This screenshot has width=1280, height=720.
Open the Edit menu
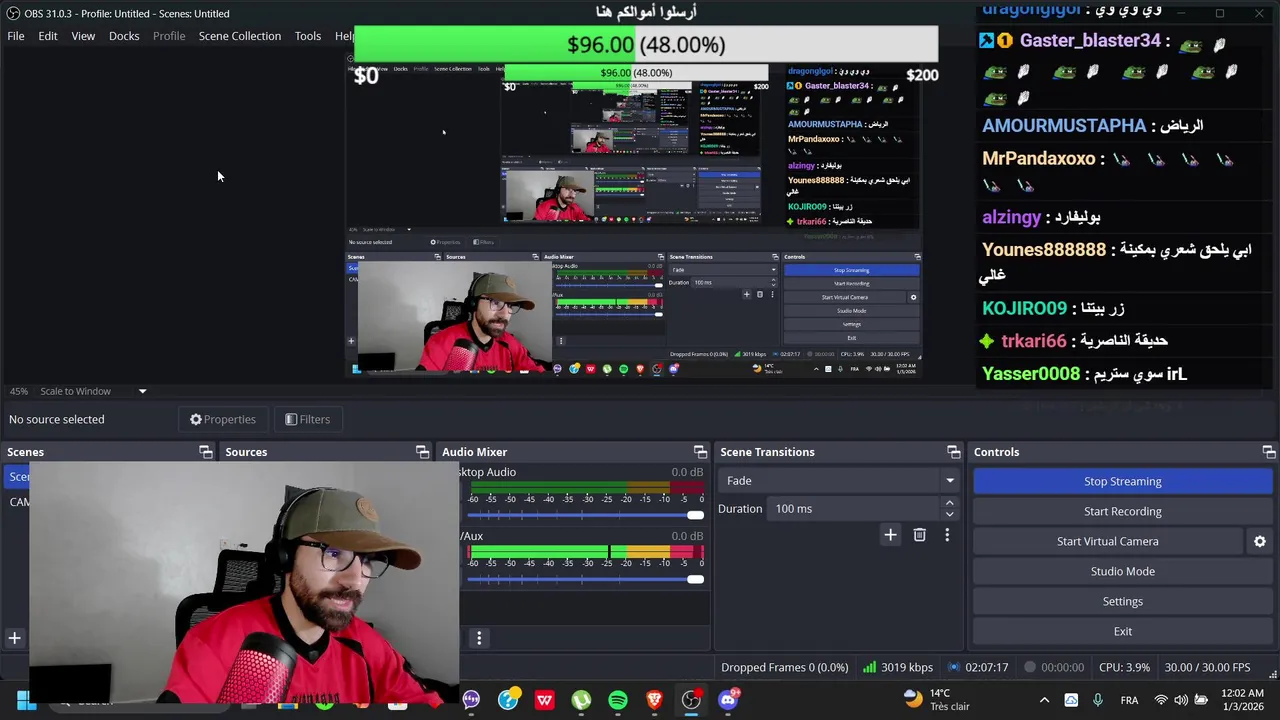[x=48, y=36]
